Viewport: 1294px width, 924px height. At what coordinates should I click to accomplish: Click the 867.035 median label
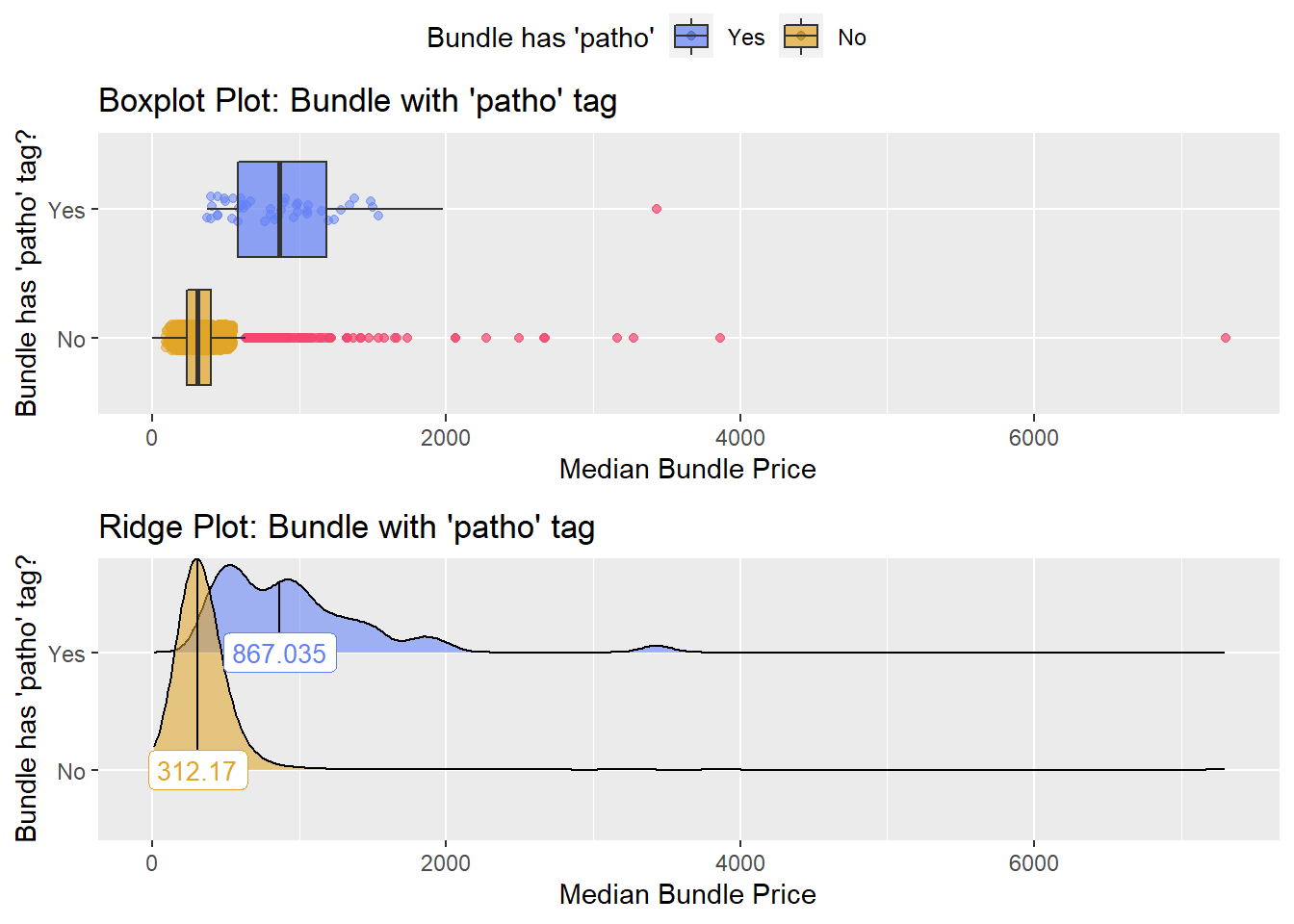pyautogui.click(x=279, y=654)
